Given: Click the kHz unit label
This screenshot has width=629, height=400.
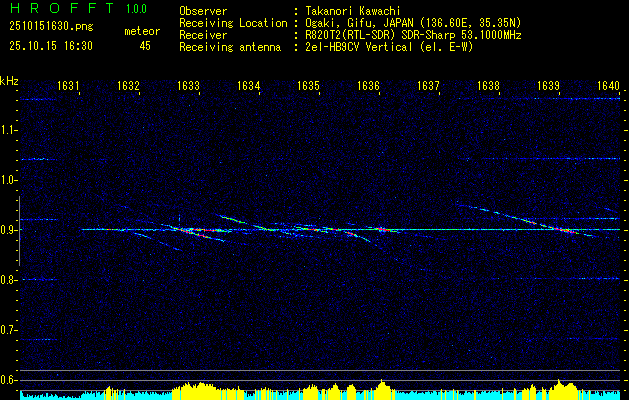Looking at the screenshot, I should pyautogui.click(x=9, y=81).
